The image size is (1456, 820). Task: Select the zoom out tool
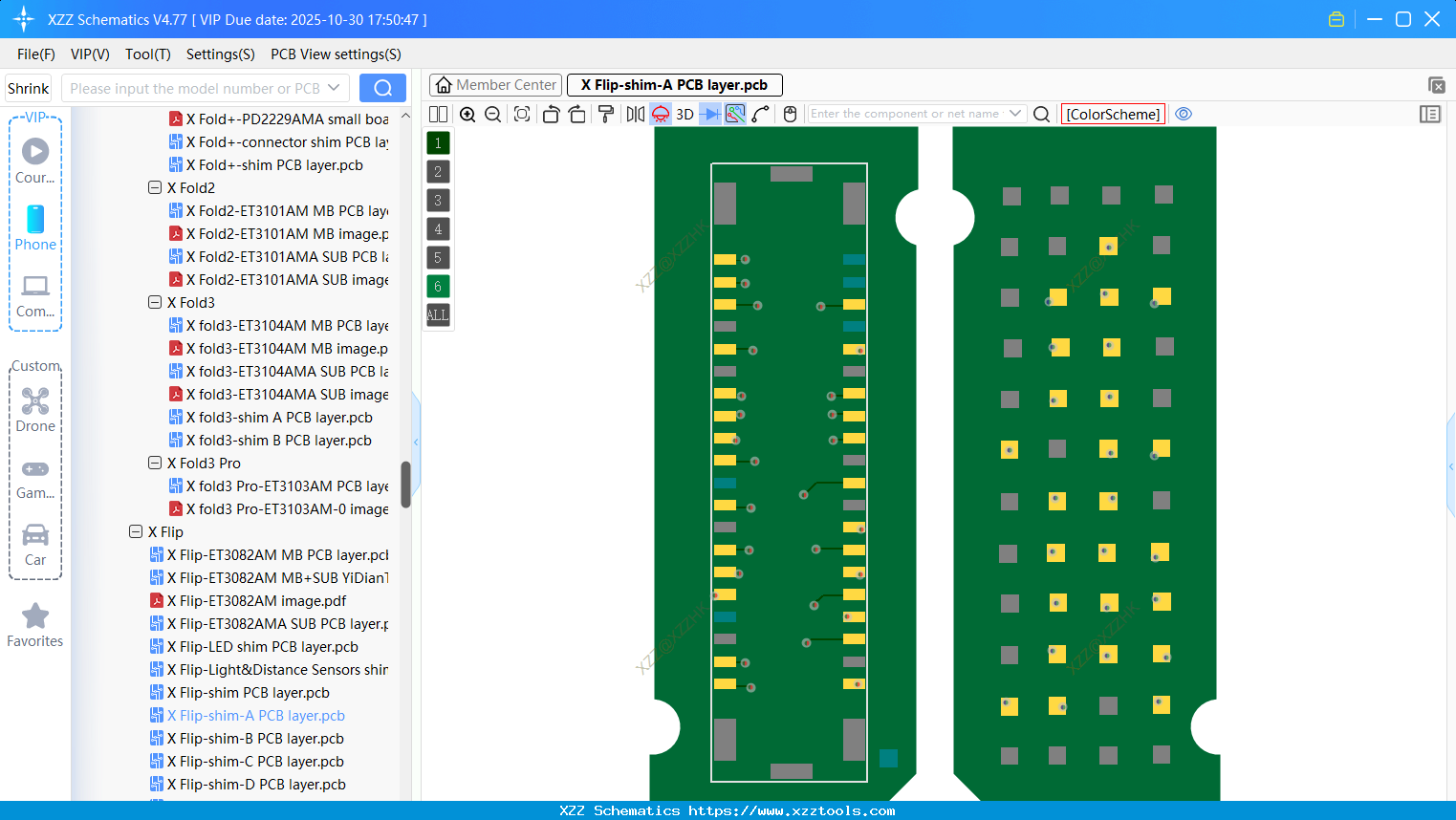pos(491,114)
